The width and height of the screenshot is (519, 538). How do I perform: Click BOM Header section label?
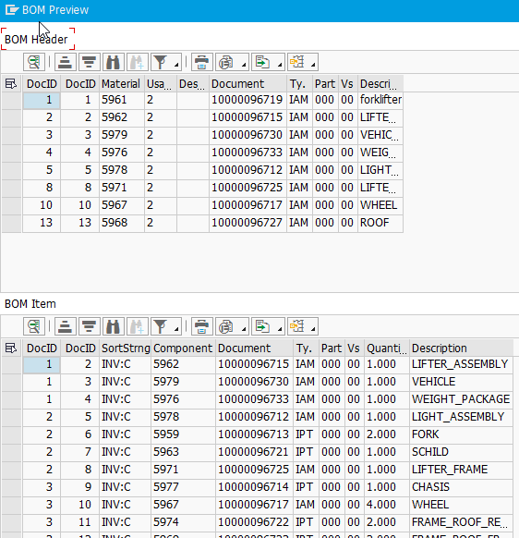(x=36, y=39)
